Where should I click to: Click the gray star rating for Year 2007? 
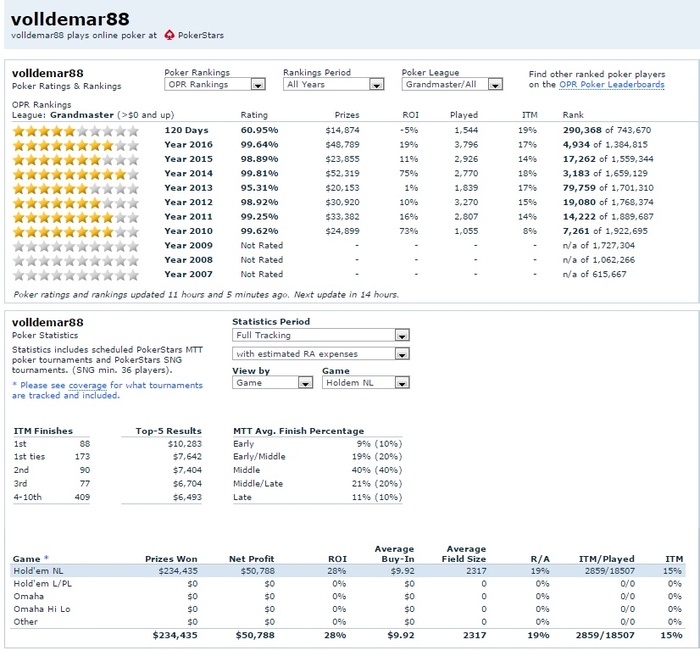click(75, 274)
